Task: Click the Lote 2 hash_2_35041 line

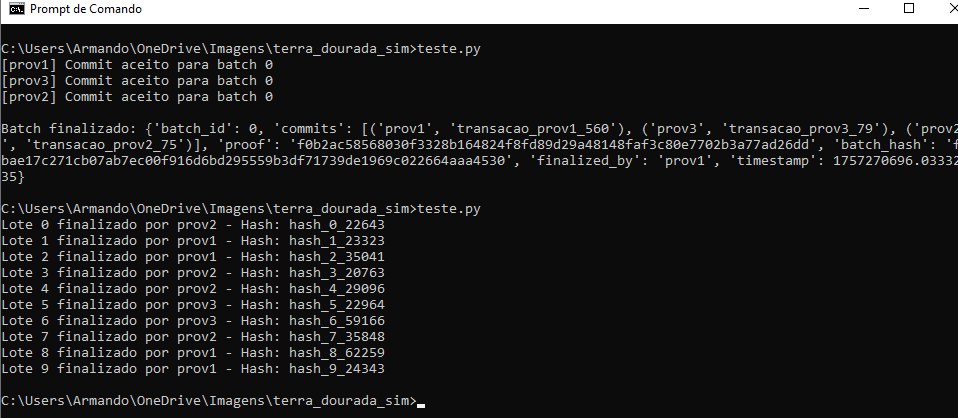Action: point(193,257)
